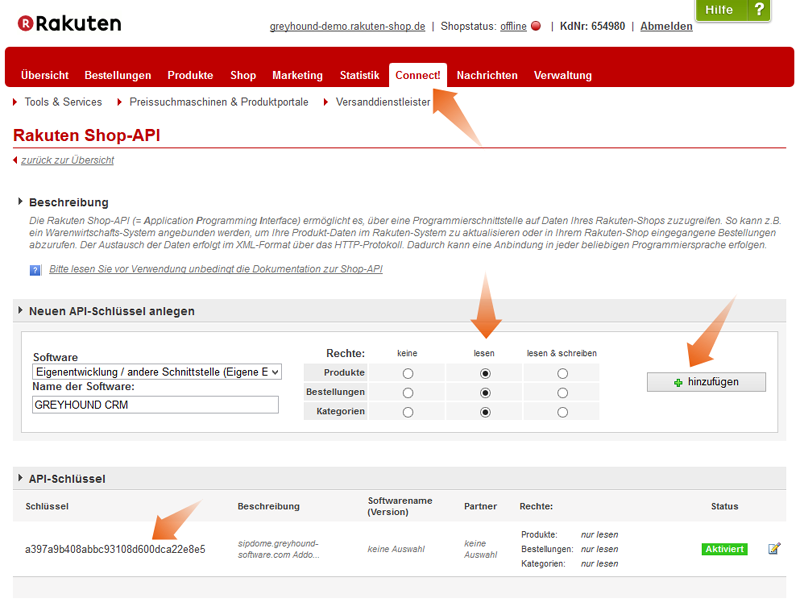This screenshot has width=800, height=615.
Task: Open the greyhound-demo.rakuten-shop.de link
Action: (x=347, y=26)
